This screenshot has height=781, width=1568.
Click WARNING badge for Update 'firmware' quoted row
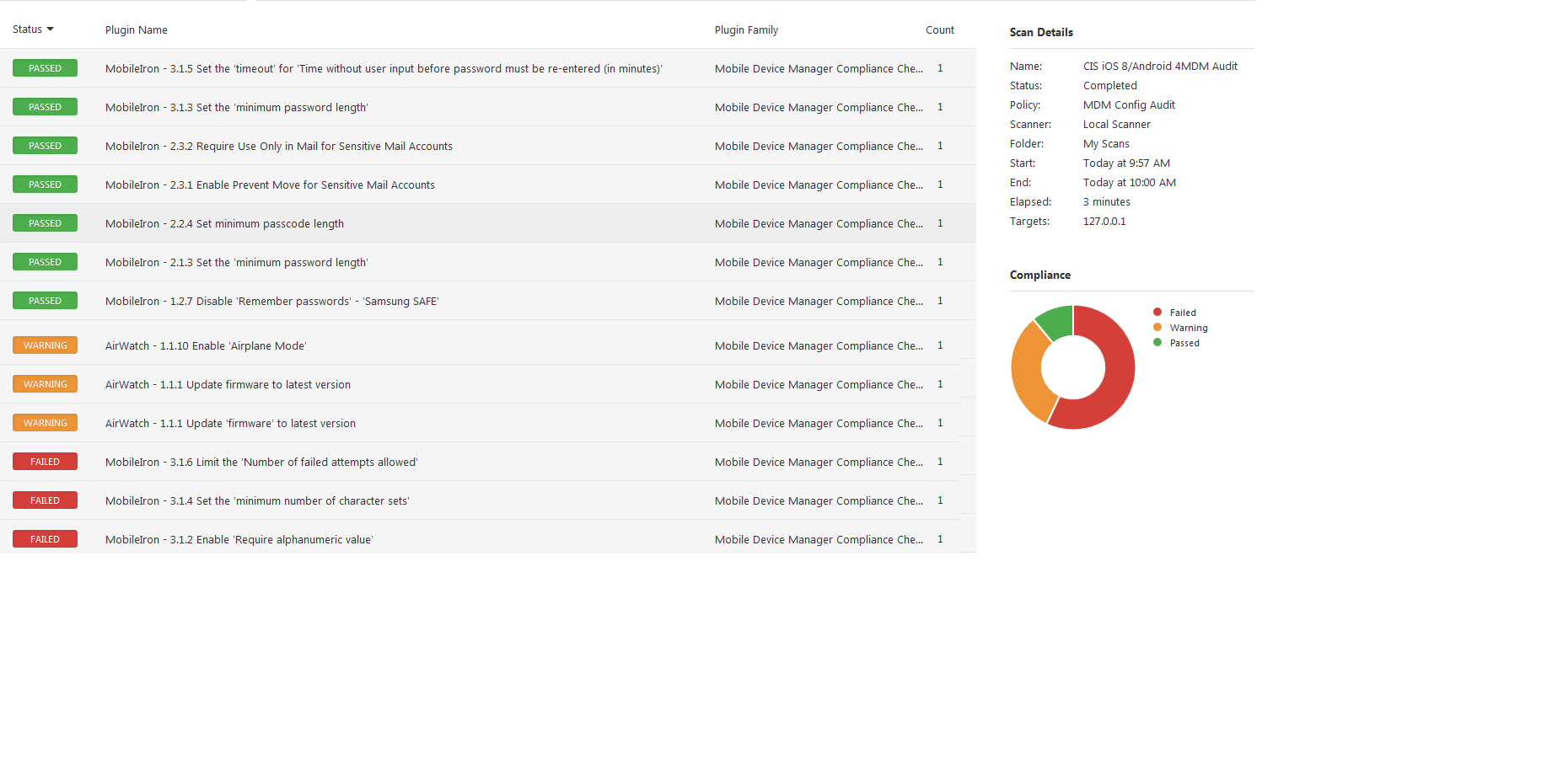pos(45,423)
